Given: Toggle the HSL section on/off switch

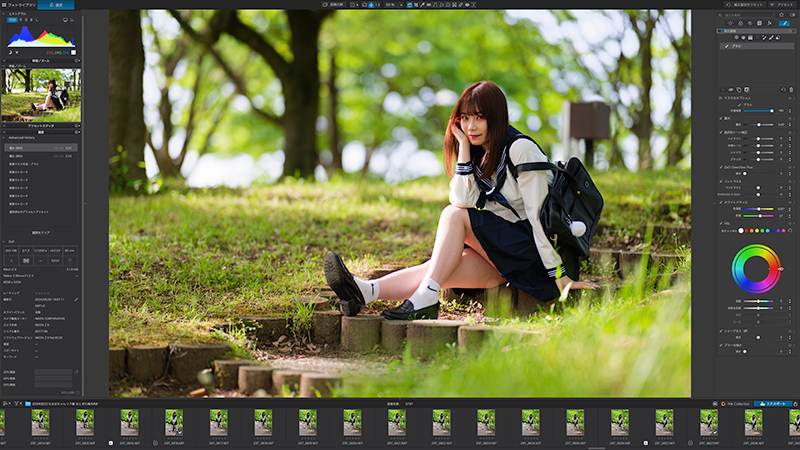Looking at the screenshot, I should point(790,223).
